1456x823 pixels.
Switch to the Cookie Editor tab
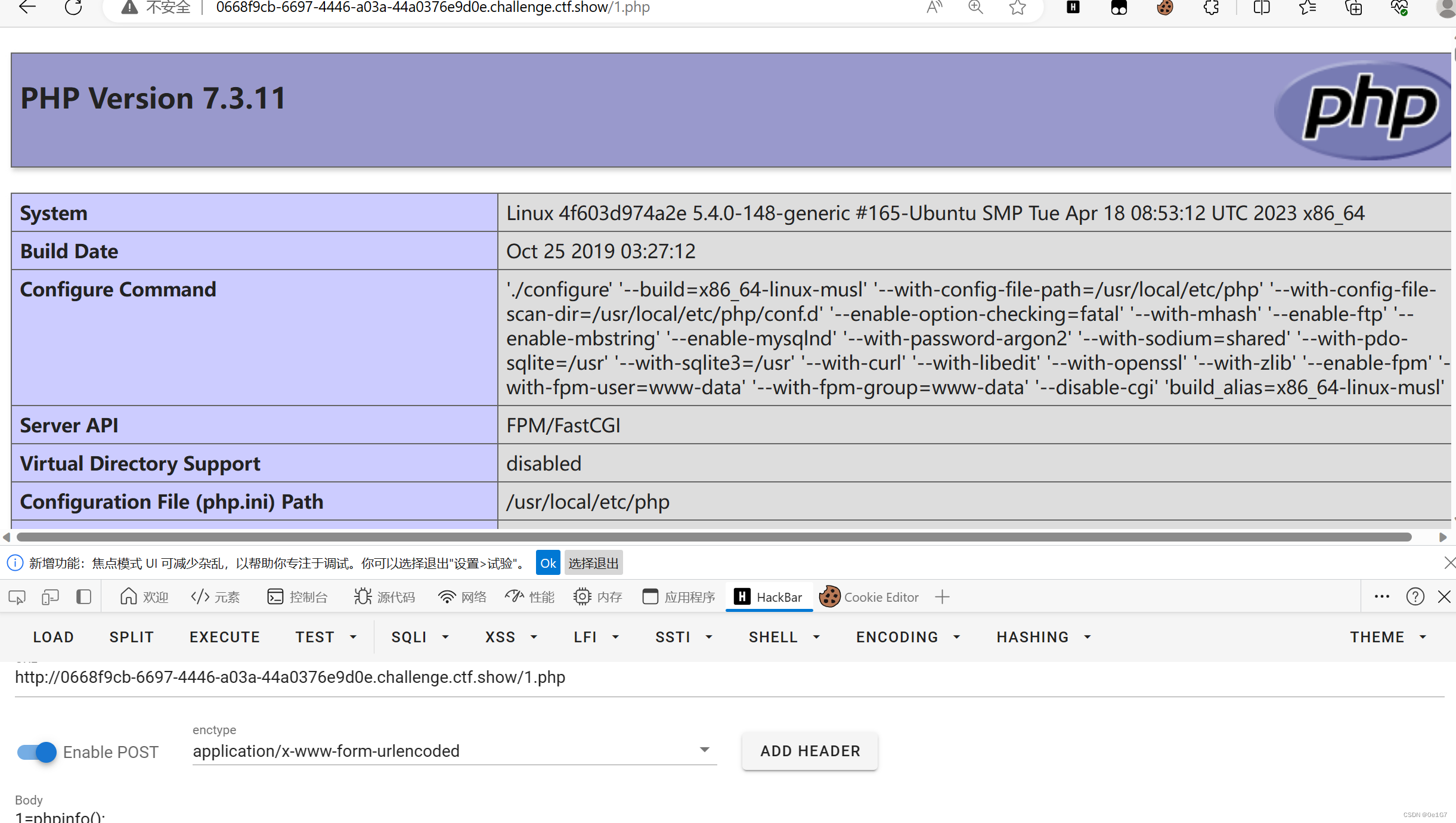[x=869, y=597]
